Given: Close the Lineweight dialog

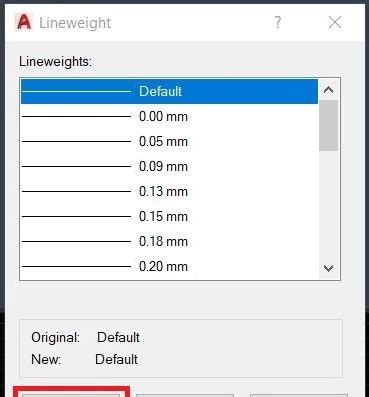Looking at the screenshot, I should pyautogui.click(x=335, y=23).
